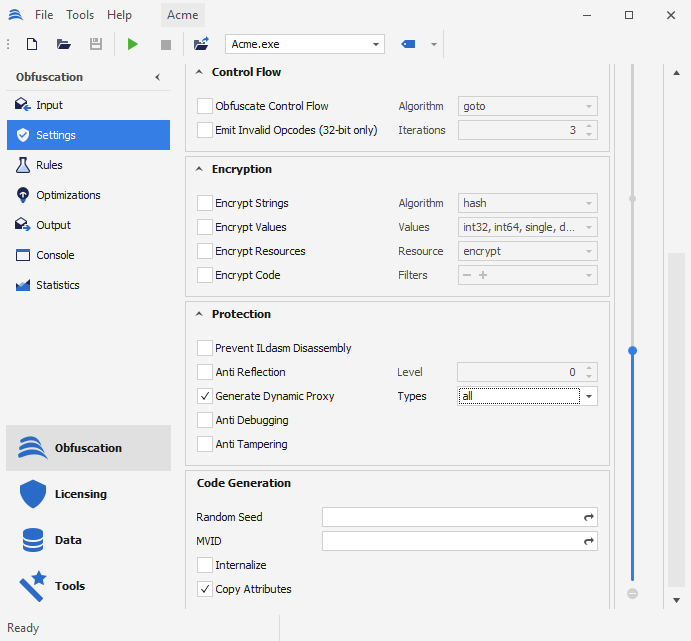
Task: Switch to the Licensing module
Action: [x=80, y=494]
